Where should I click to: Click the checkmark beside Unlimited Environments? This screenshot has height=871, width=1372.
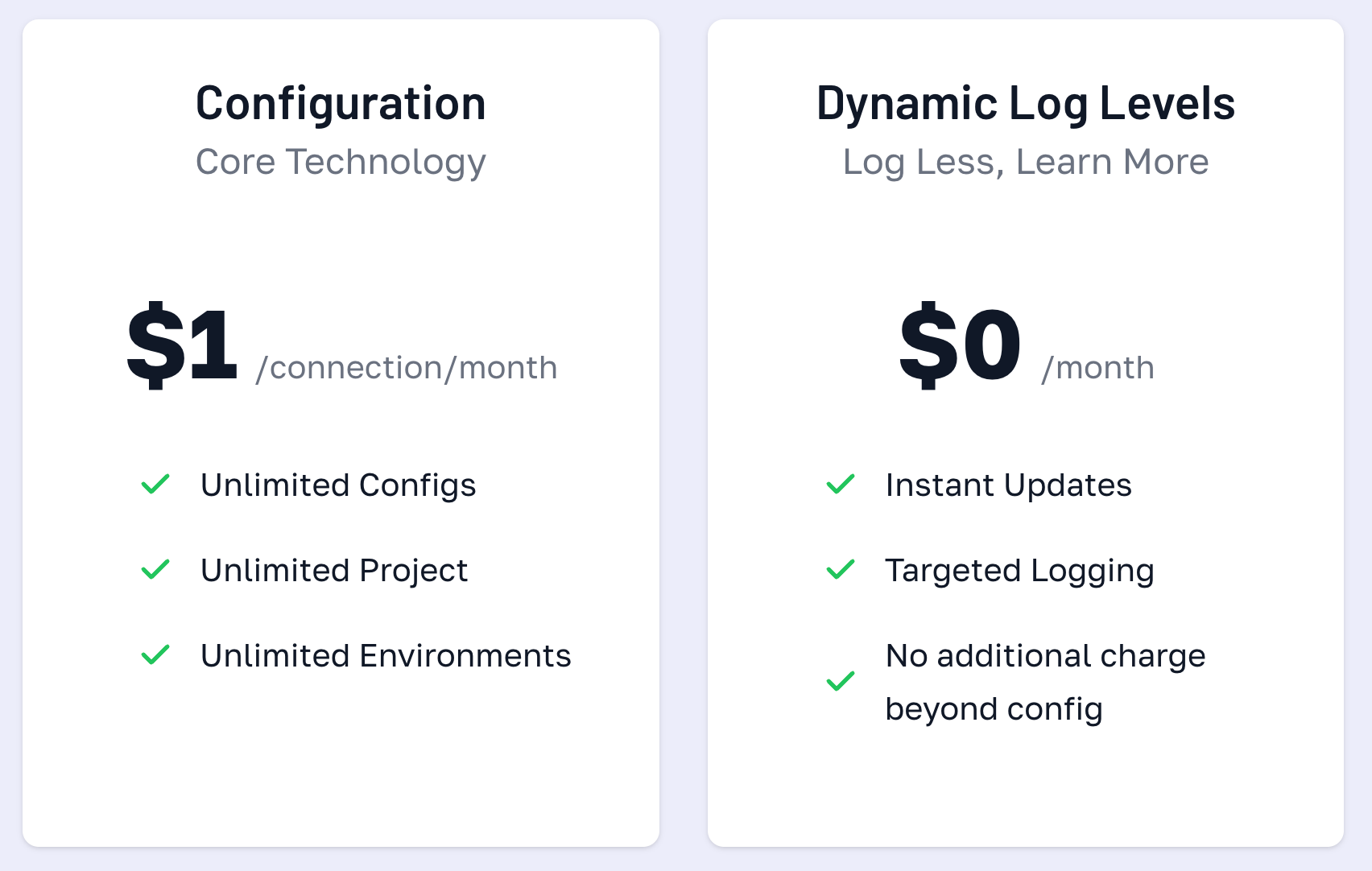tap(155, 655)
